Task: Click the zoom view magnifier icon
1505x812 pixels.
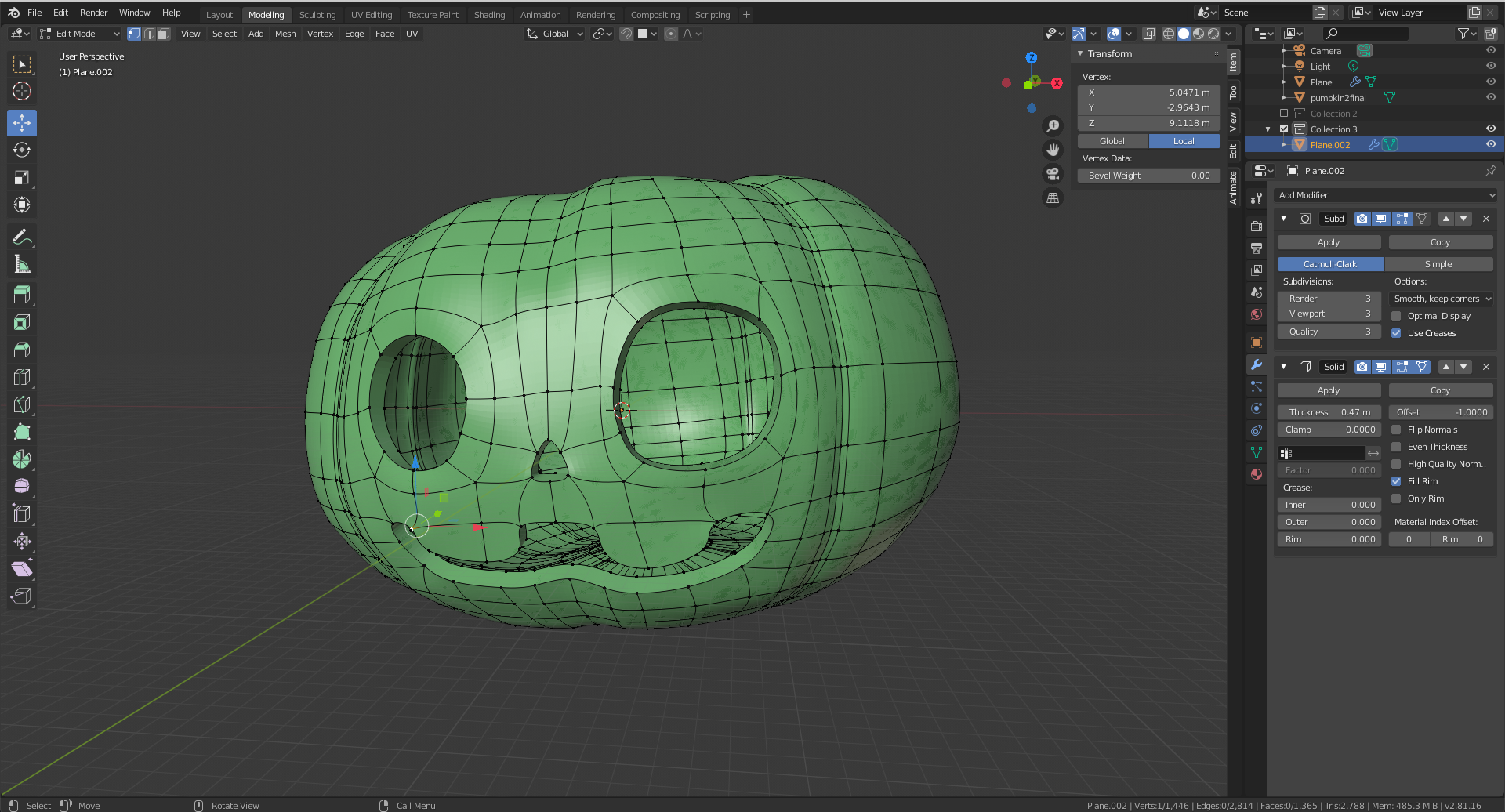Action: pyautogui.click(x=1053, y=126)
